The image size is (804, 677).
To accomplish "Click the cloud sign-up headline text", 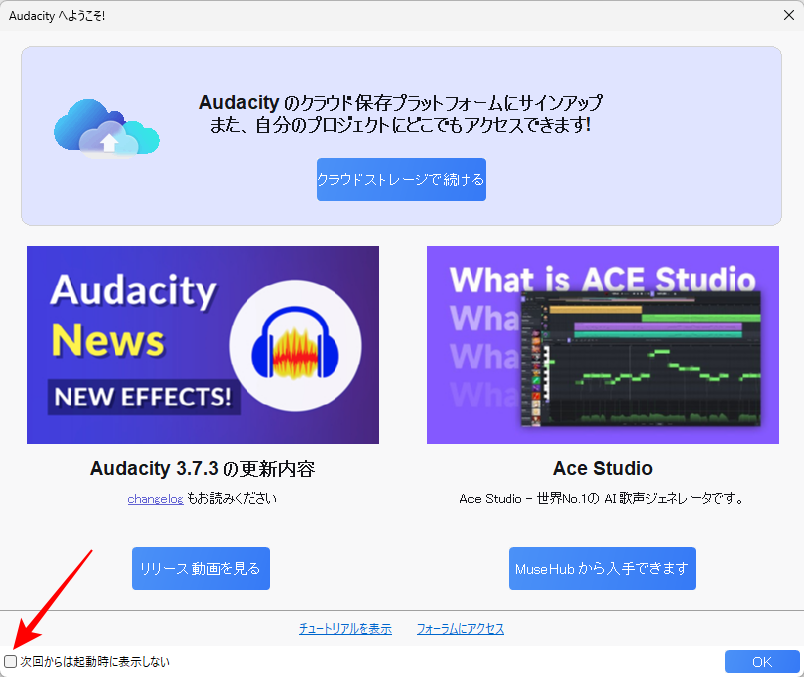I will pos(401,114).
